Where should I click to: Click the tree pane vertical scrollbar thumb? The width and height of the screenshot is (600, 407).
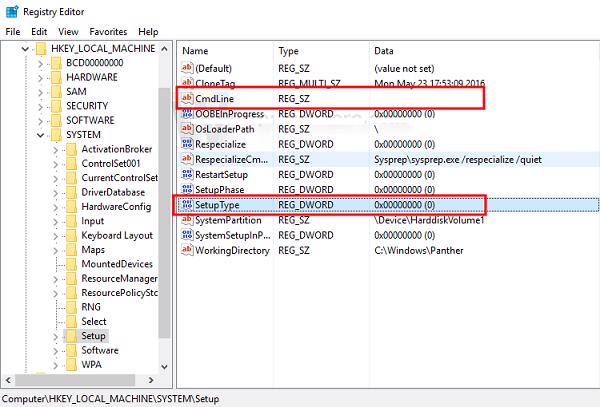(164, 212)
